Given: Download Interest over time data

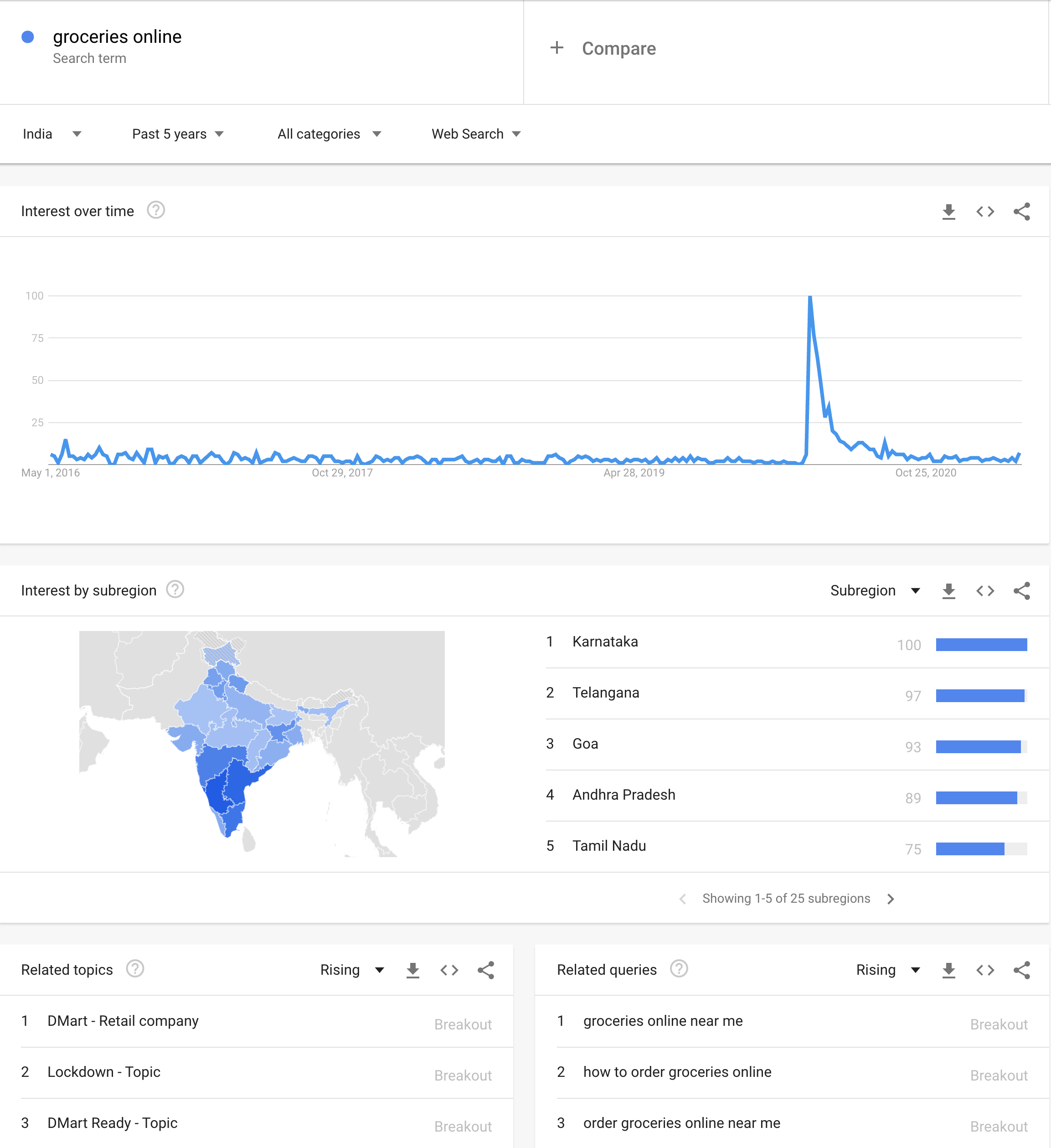Looking at the screenshot, I should pyautogui.click(x=948, y=212).
